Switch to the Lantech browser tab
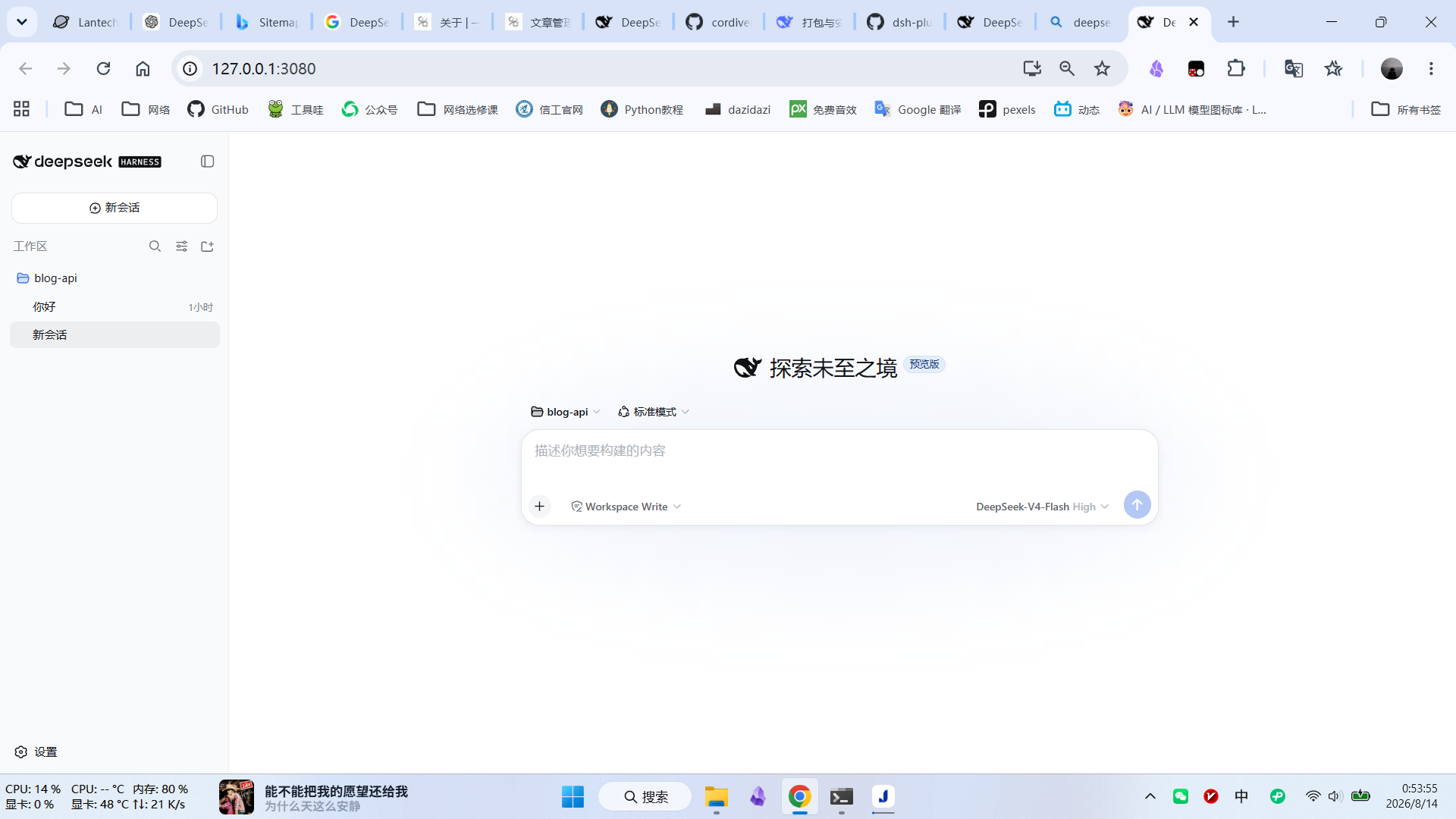The width and height of the screenshot is (1456, 819). tap(86, 22)
